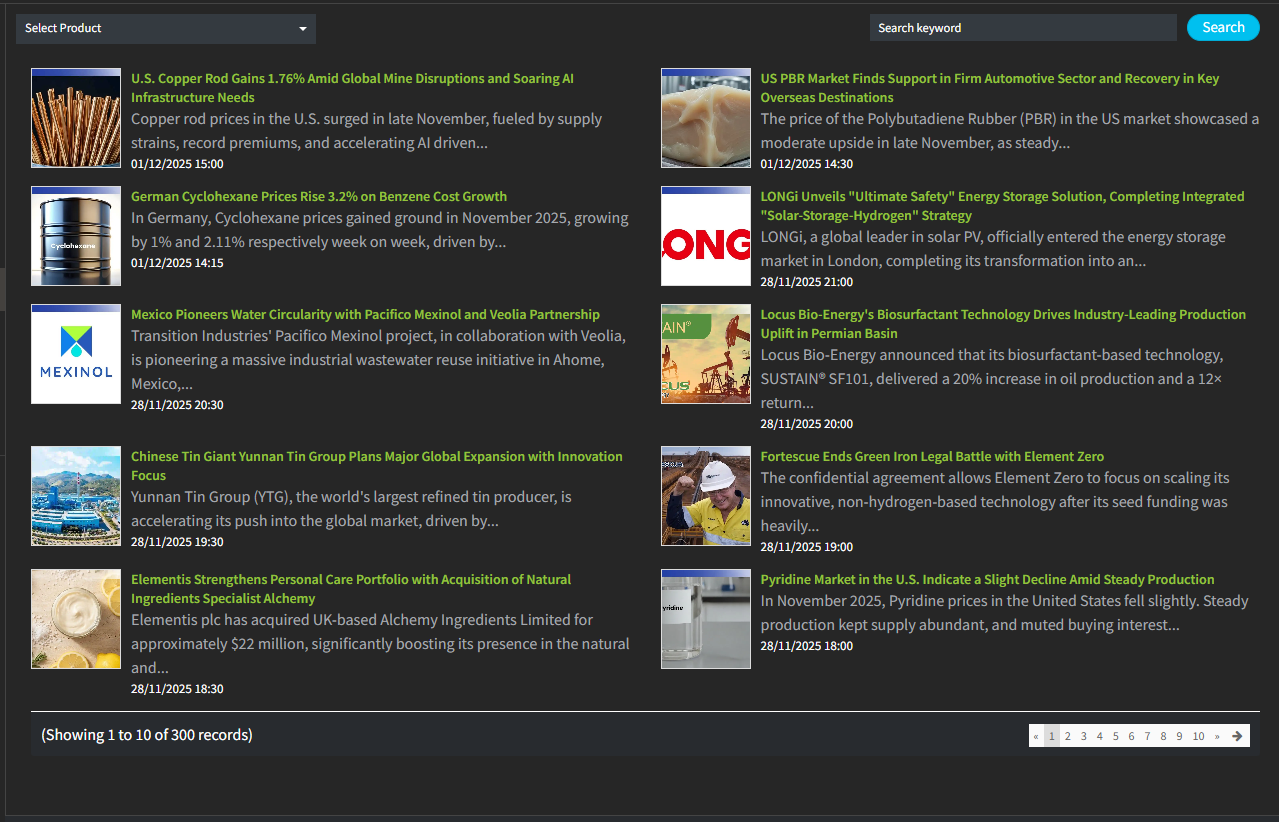Click the timestamp 28/11/2025 19:00

[807, 547]
